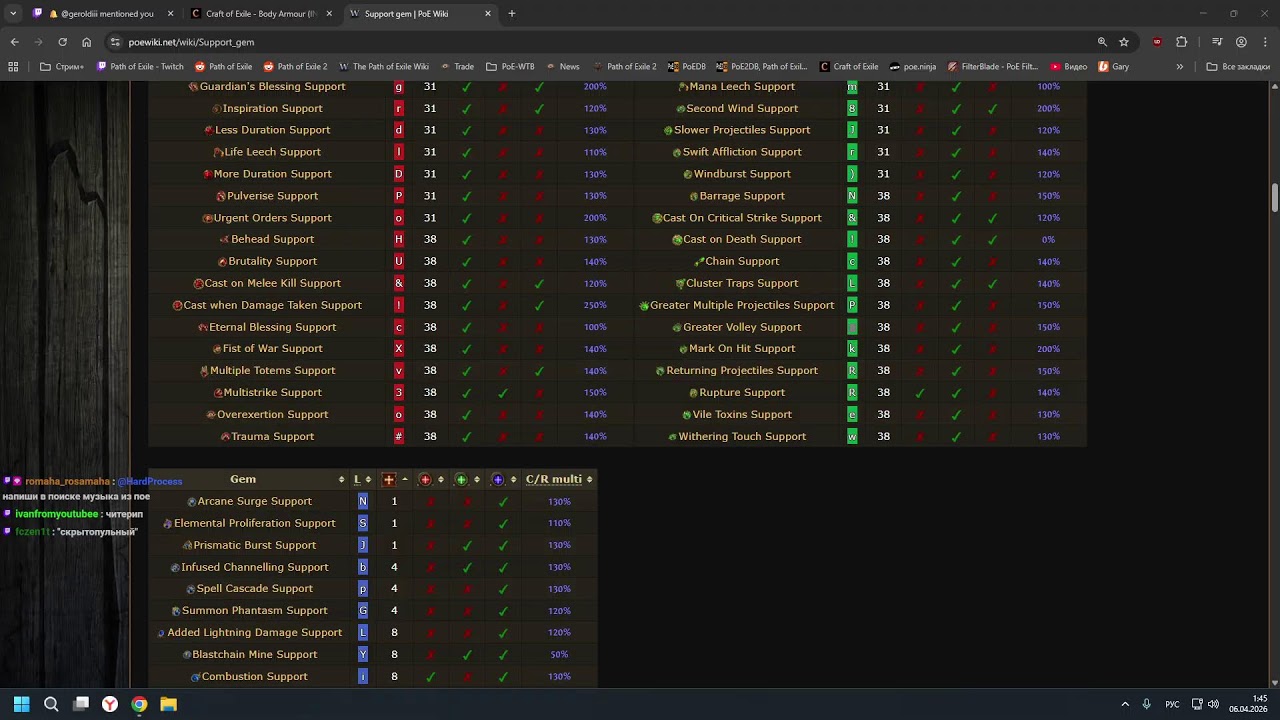Screen dimensions: 1280x720
Task: Open the Fist of War Support link
Action: point(273,349)
